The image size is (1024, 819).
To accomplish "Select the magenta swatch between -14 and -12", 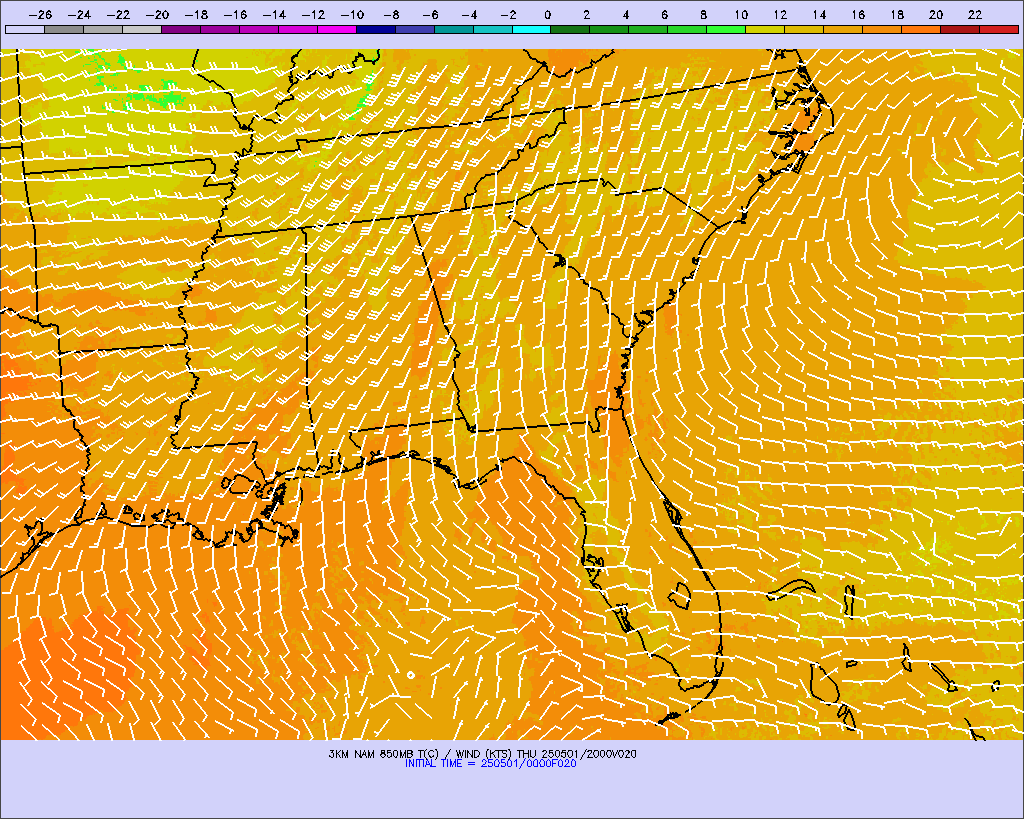I will [298, 29].
